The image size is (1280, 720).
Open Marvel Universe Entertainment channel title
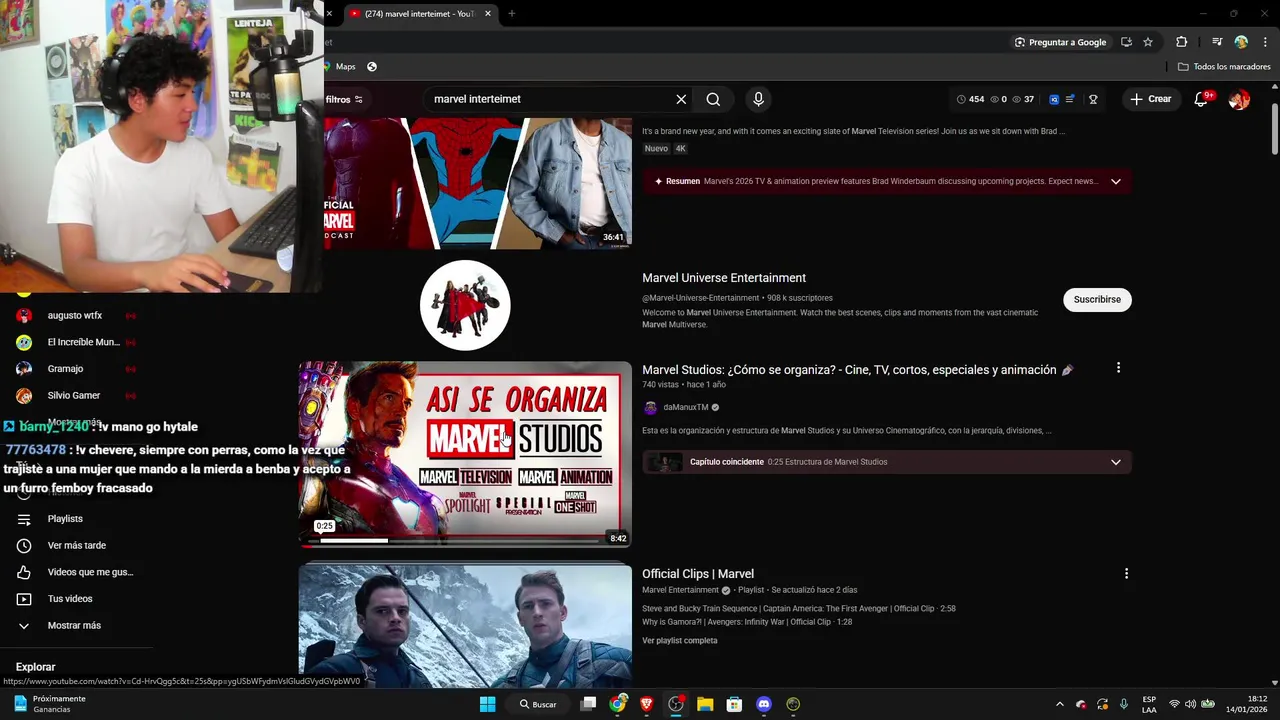[x=724, y=278]
